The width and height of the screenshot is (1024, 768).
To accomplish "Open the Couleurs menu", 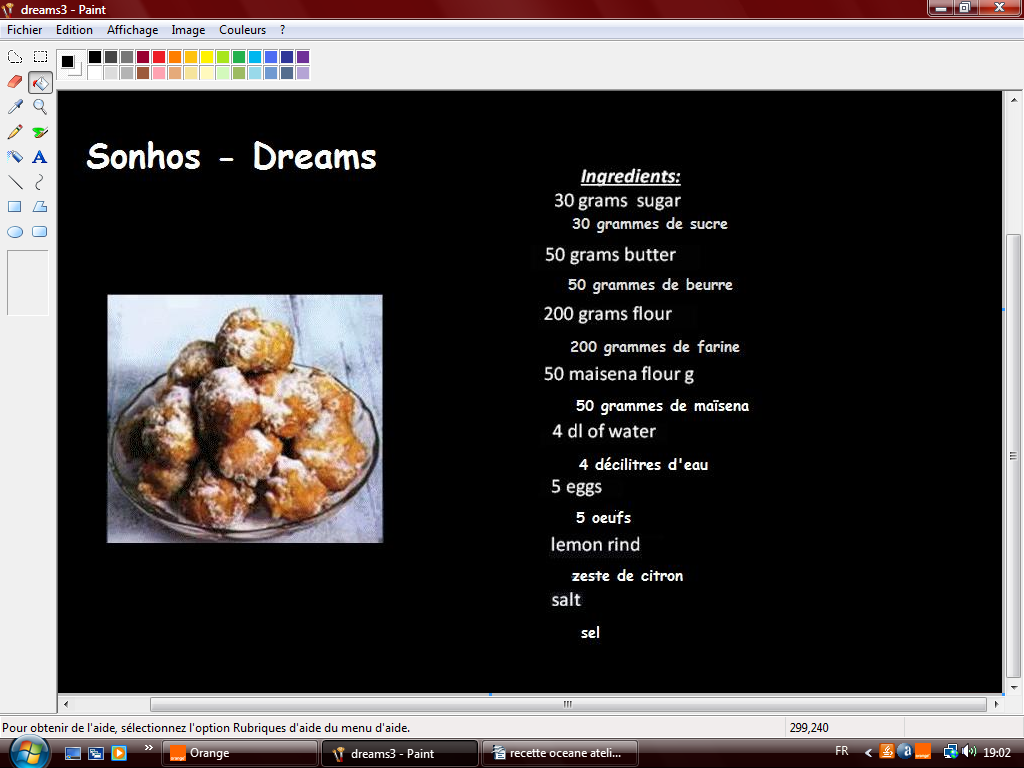I will tap(242, 30).
